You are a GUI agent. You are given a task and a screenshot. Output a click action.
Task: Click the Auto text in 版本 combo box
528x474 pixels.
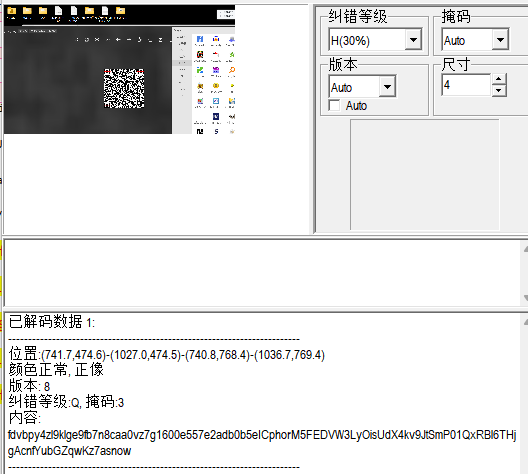[x=341, y=88]
